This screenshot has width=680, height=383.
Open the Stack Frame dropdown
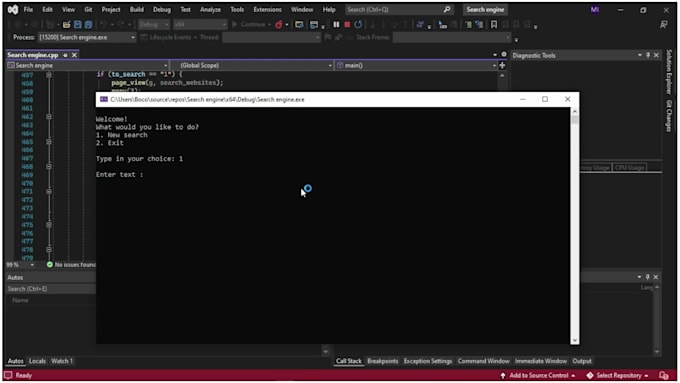pyautogui.click(x=452, y=37)
